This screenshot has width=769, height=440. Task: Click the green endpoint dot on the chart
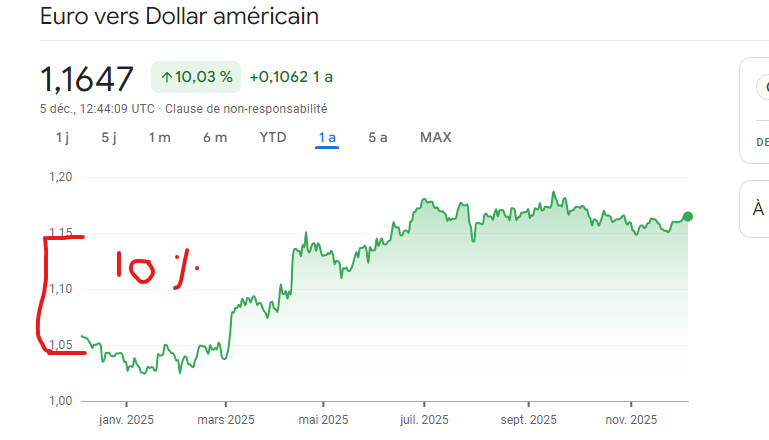(688, 216)
